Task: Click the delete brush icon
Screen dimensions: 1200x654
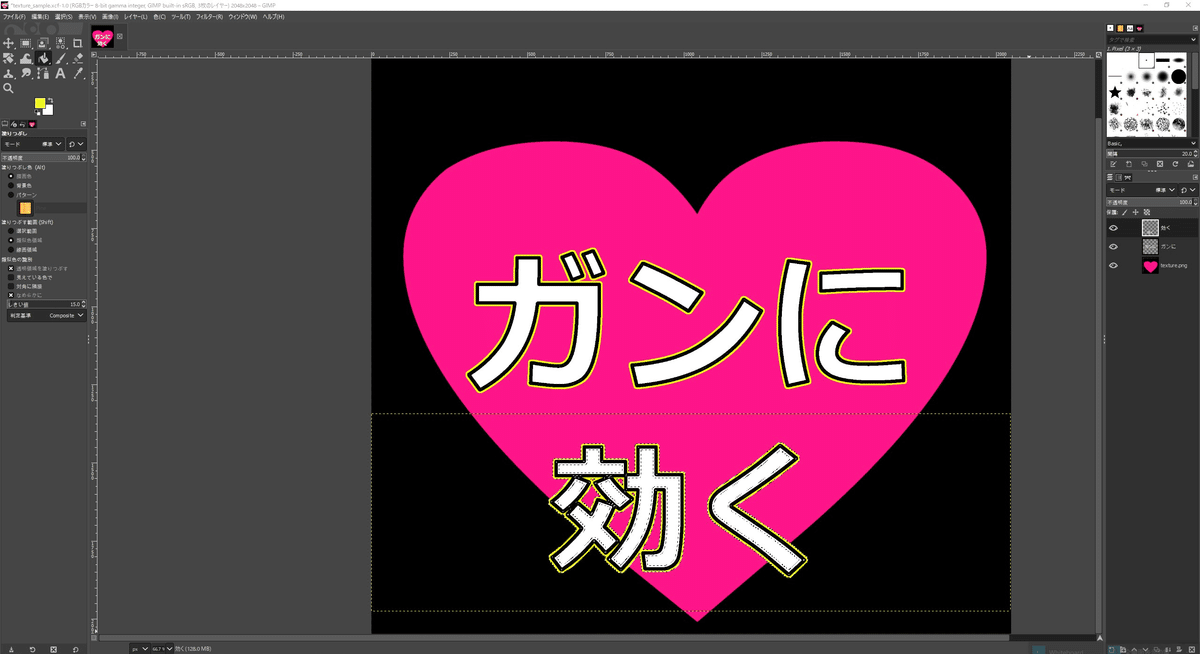Action: pos(1160,164)
